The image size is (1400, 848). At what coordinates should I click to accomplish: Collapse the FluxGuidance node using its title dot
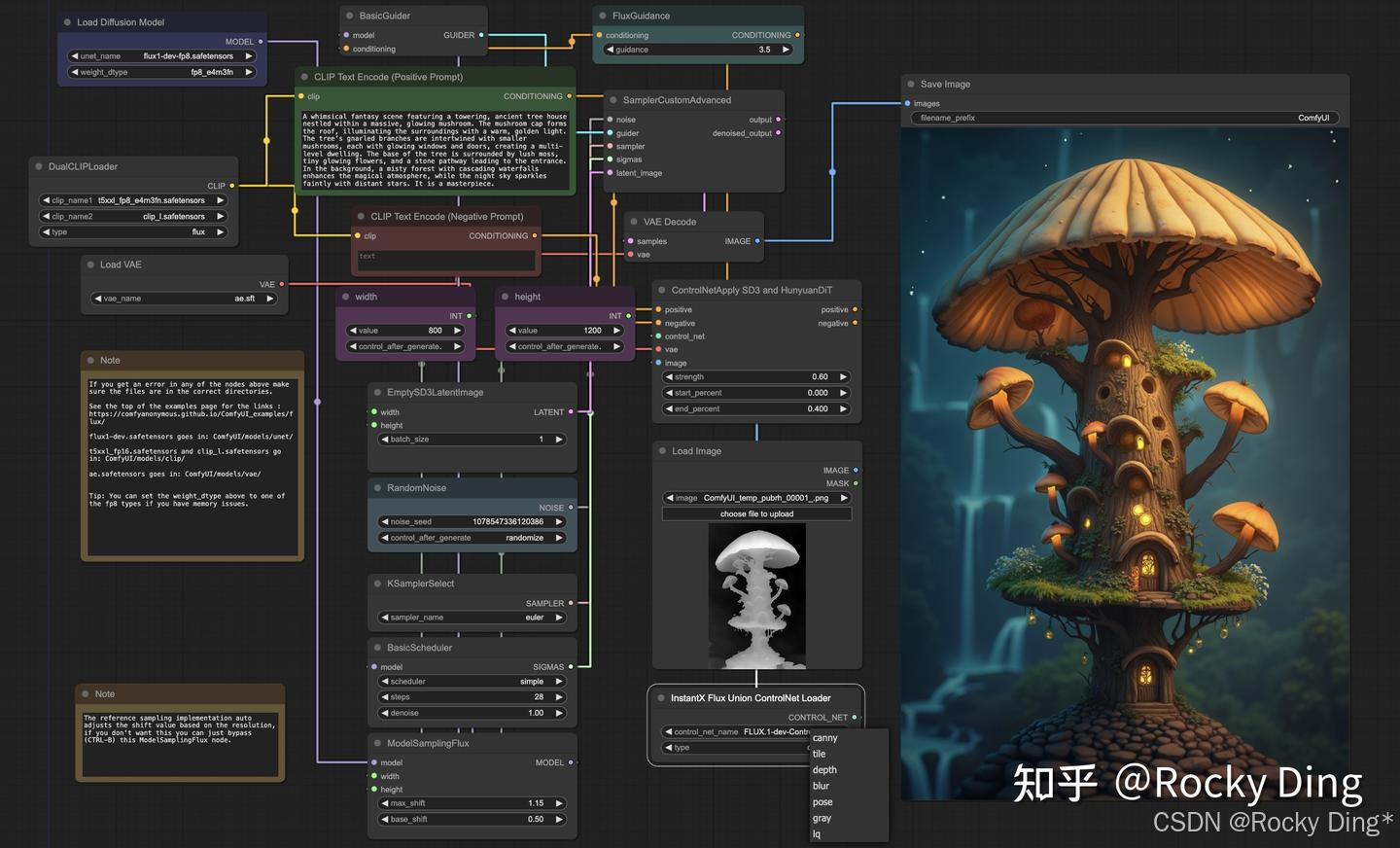603,16
